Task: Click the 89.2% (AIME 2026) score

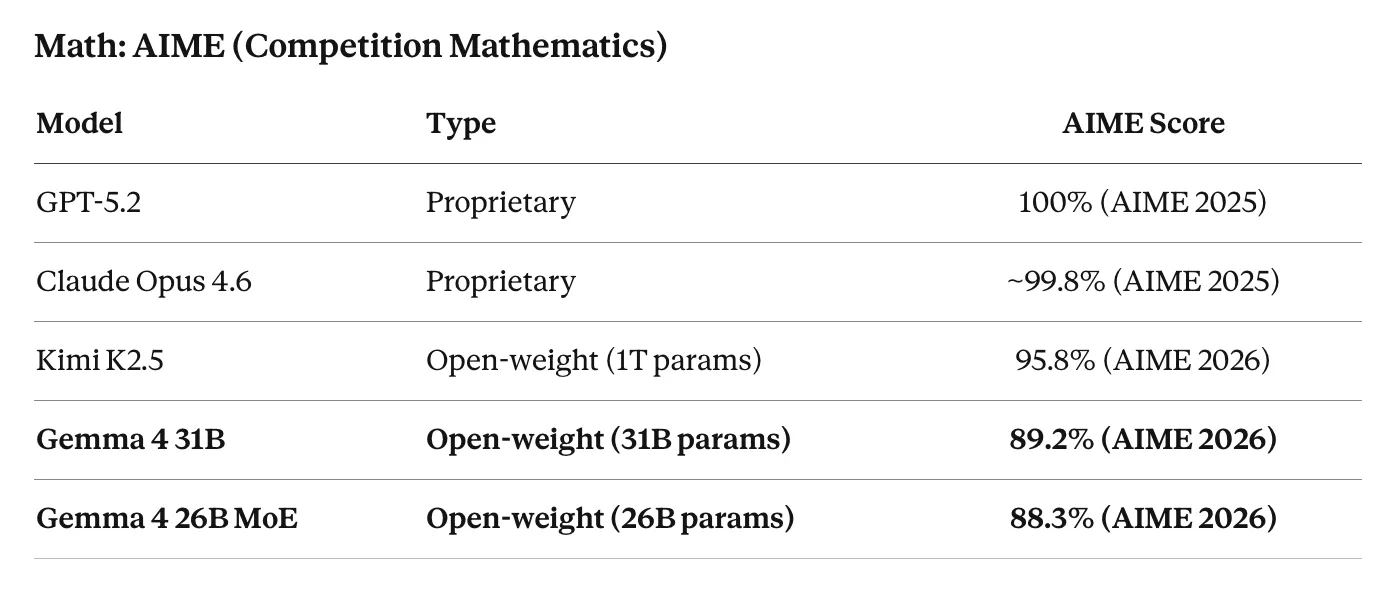Action: pos(1143,440)
